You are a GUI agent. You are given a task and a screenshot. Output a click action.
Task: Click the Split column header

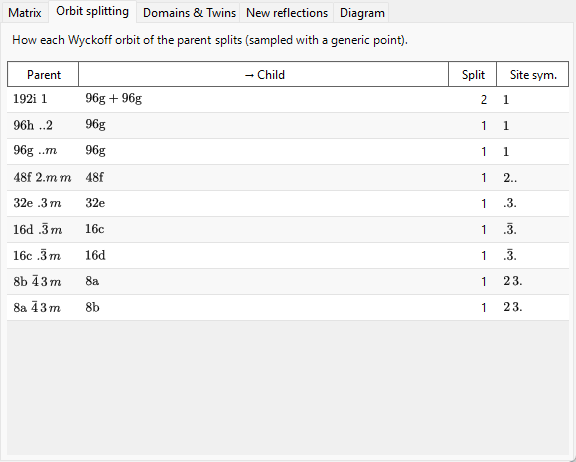[473, 75]
